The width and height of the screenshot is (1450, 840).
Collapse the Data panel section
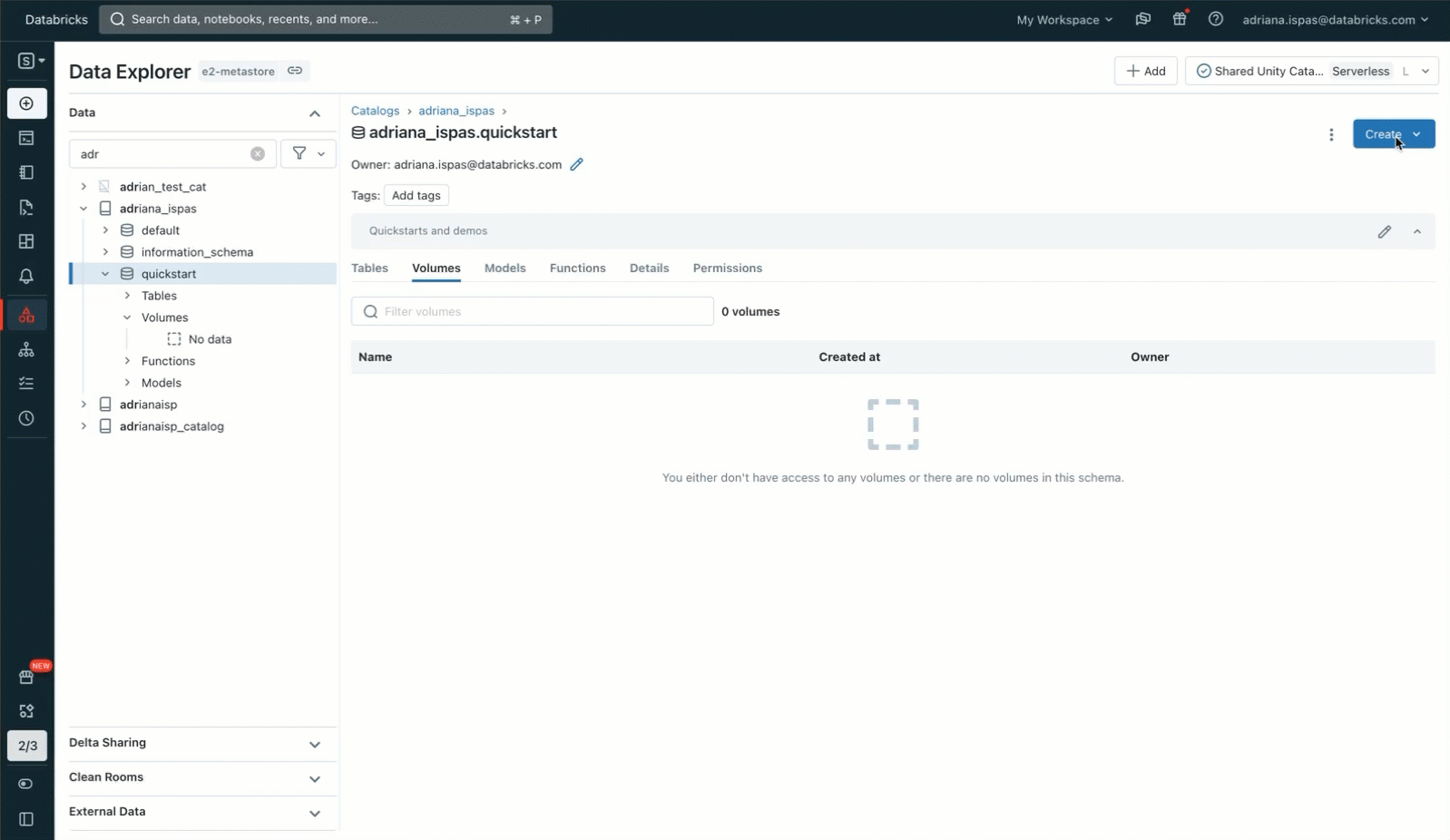pos(315,113)
